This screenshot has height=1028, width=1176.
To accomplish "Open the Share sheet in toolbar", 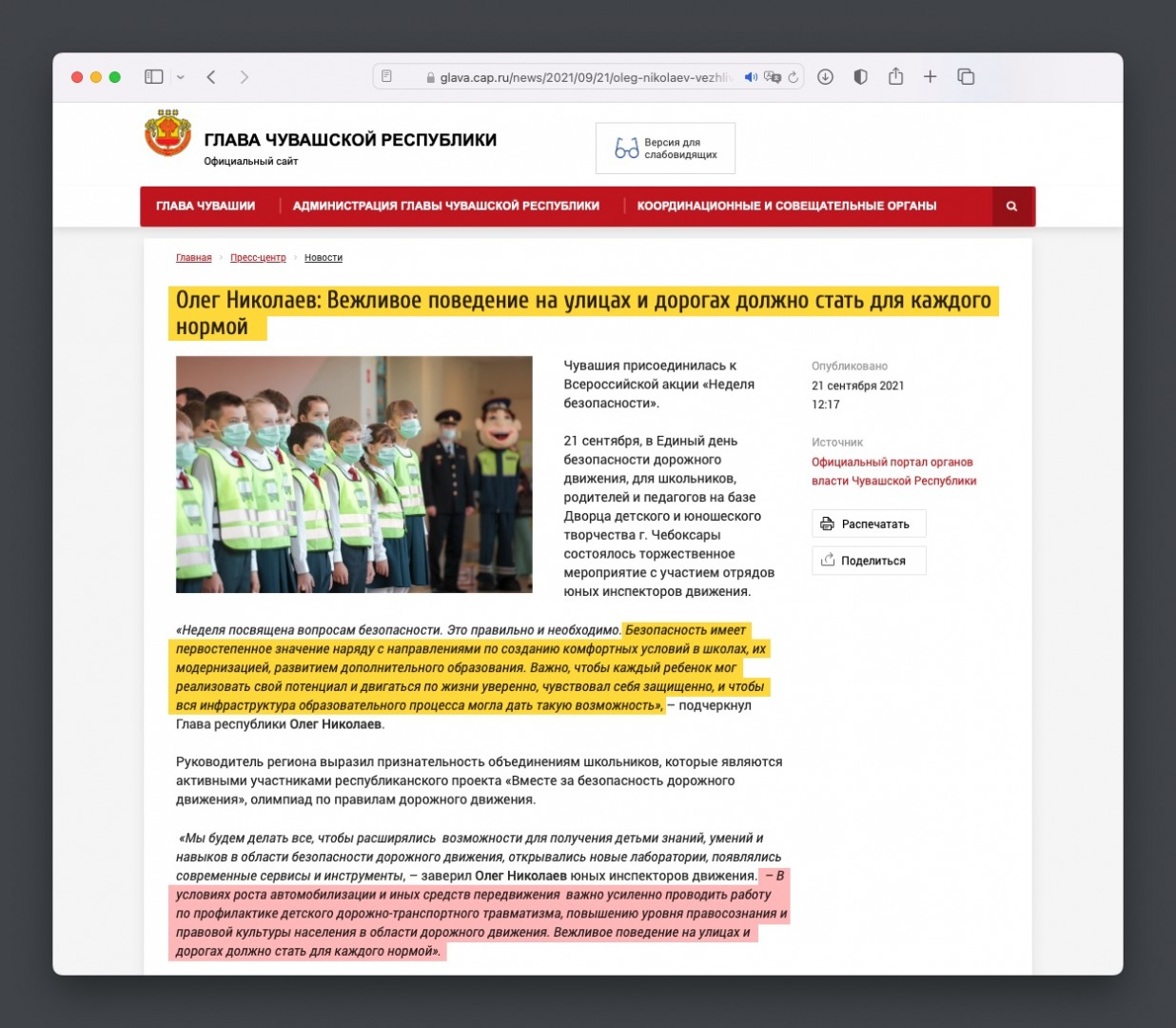I will pos(895,76).
